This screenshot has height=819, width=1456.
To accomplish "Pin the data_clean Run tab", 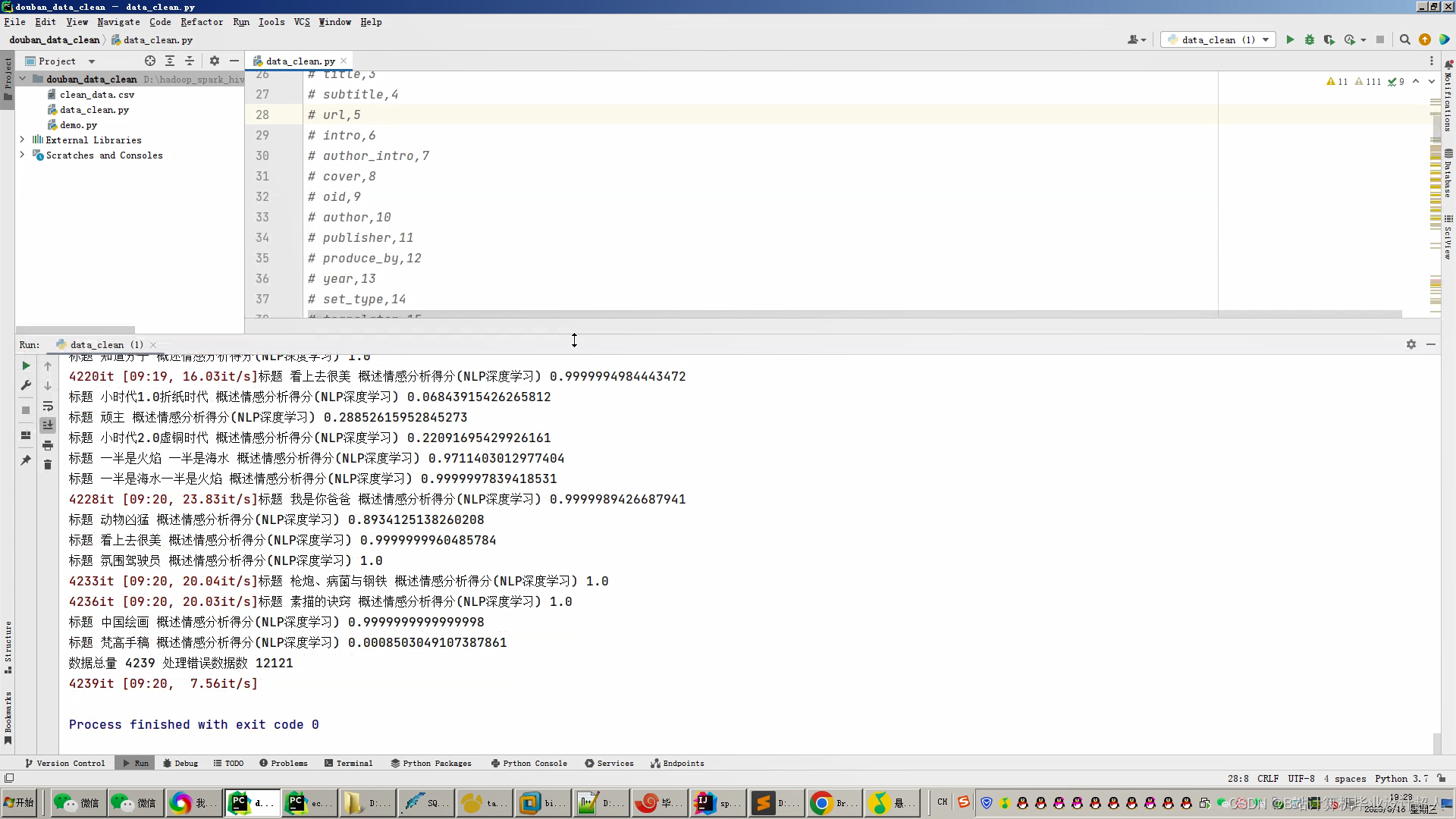I will (x=26, y=460).
